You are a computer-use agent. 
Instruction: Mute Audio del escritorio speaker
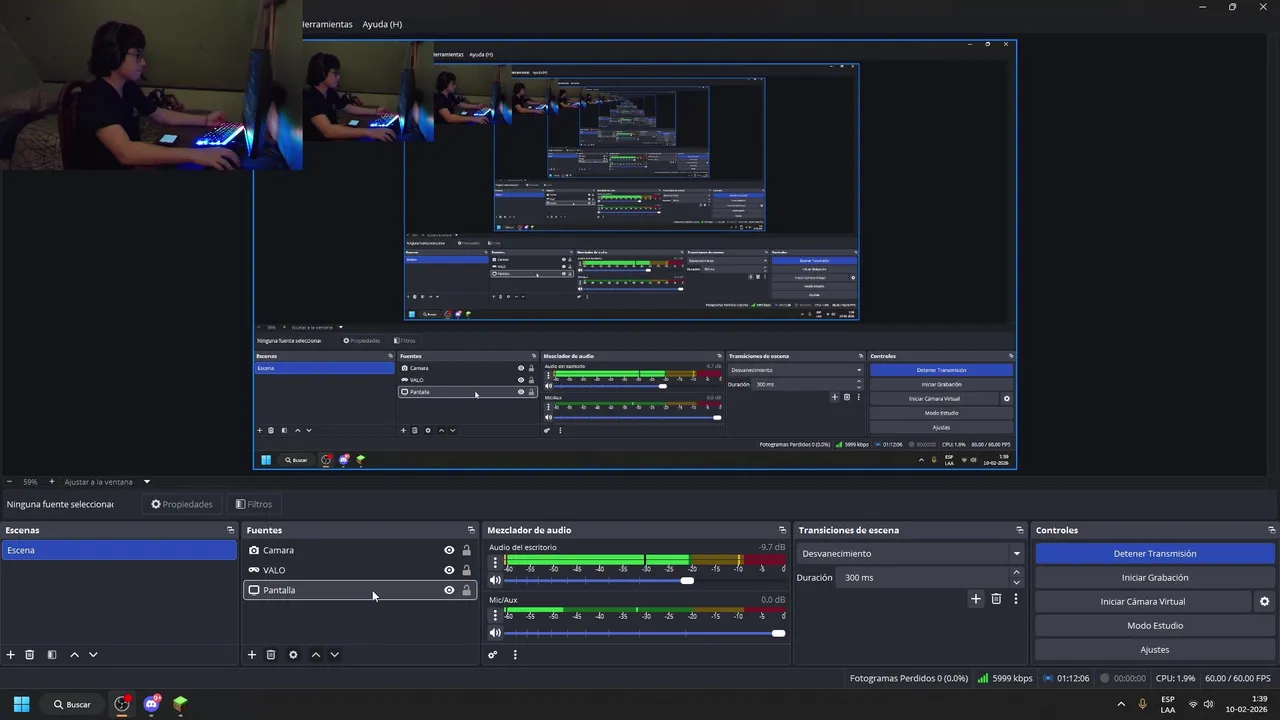click(495, 581)
